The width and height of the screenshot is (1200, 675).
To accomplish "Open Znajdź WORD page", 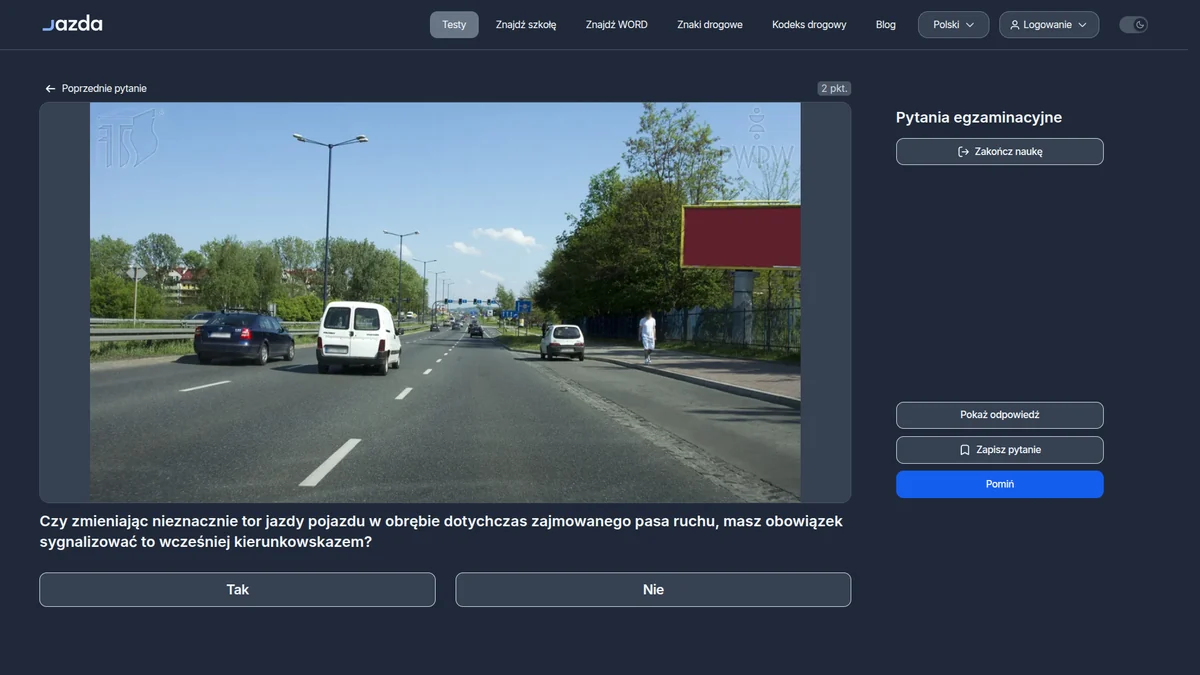I will point(617,25).
